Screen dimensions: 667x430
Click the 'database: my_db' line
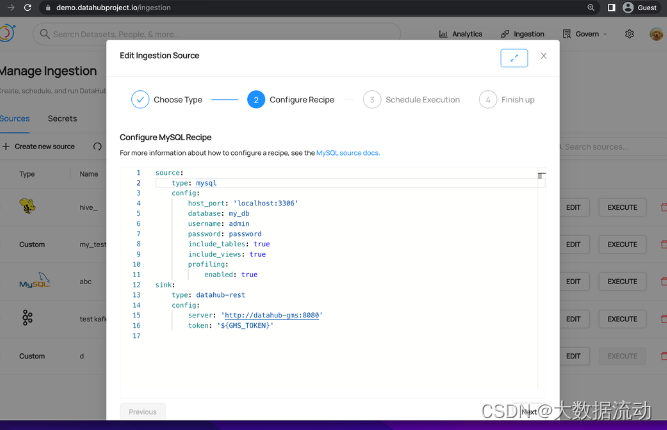[x=219, y=214]
